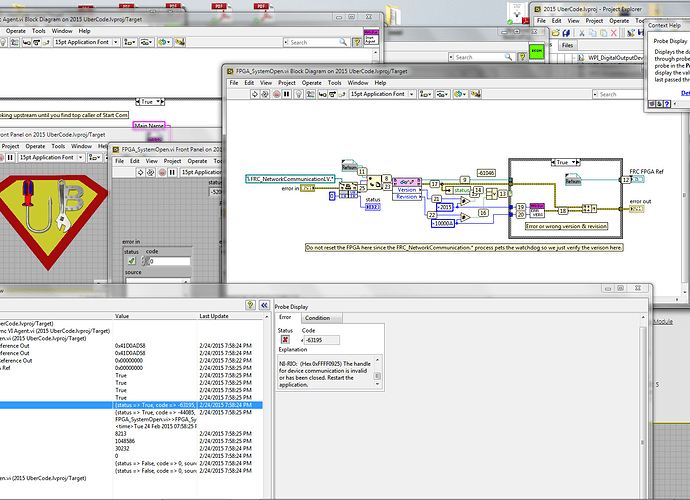Open Help menu in FPGA_SystemOpen block diagram
This screenshot has height=500, width=690.
[380, 83]
